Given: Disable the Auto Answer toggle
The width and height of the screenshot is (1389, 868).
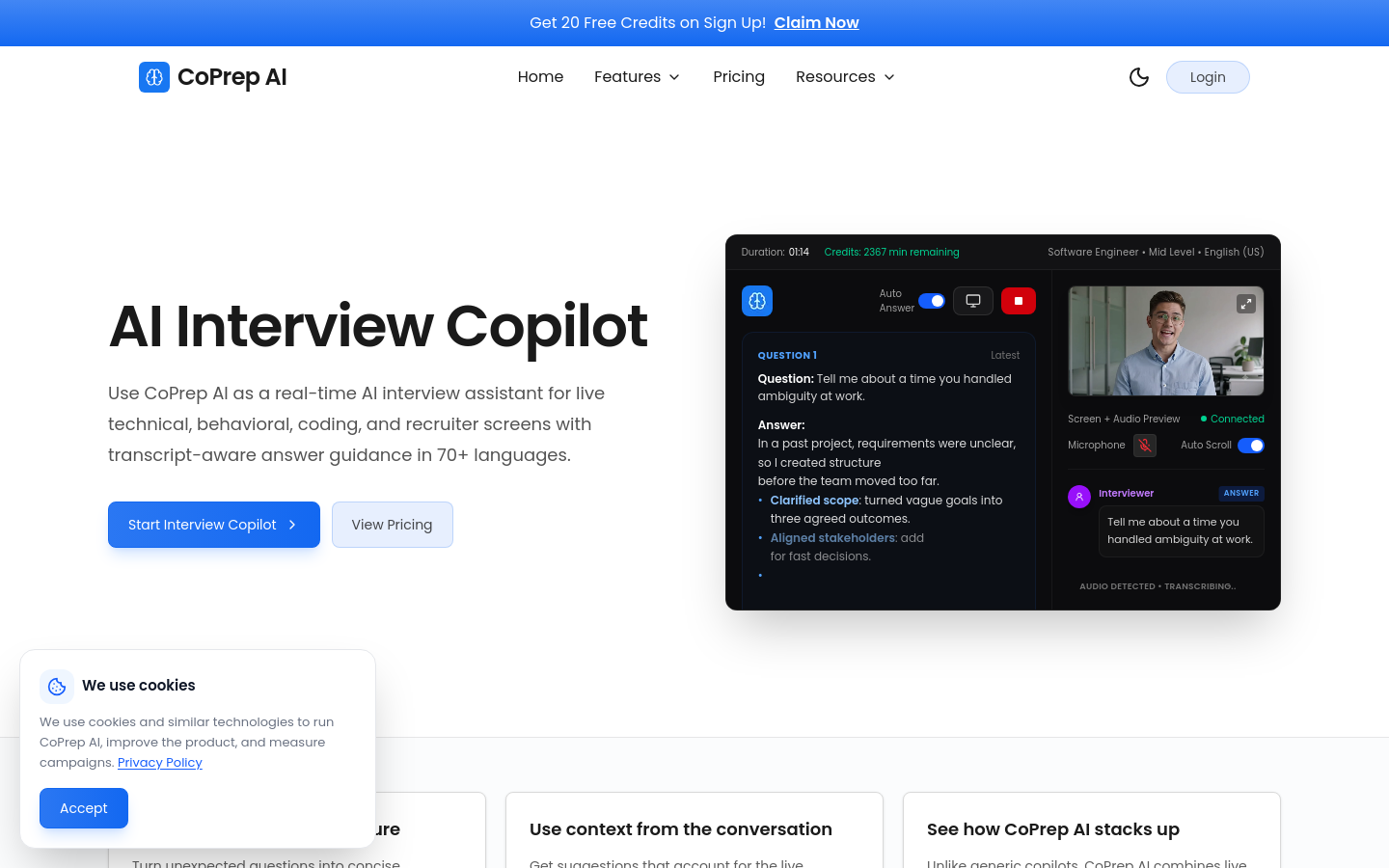Looking at the screenshot, I should pyautogui.click(x=932, y=301).
